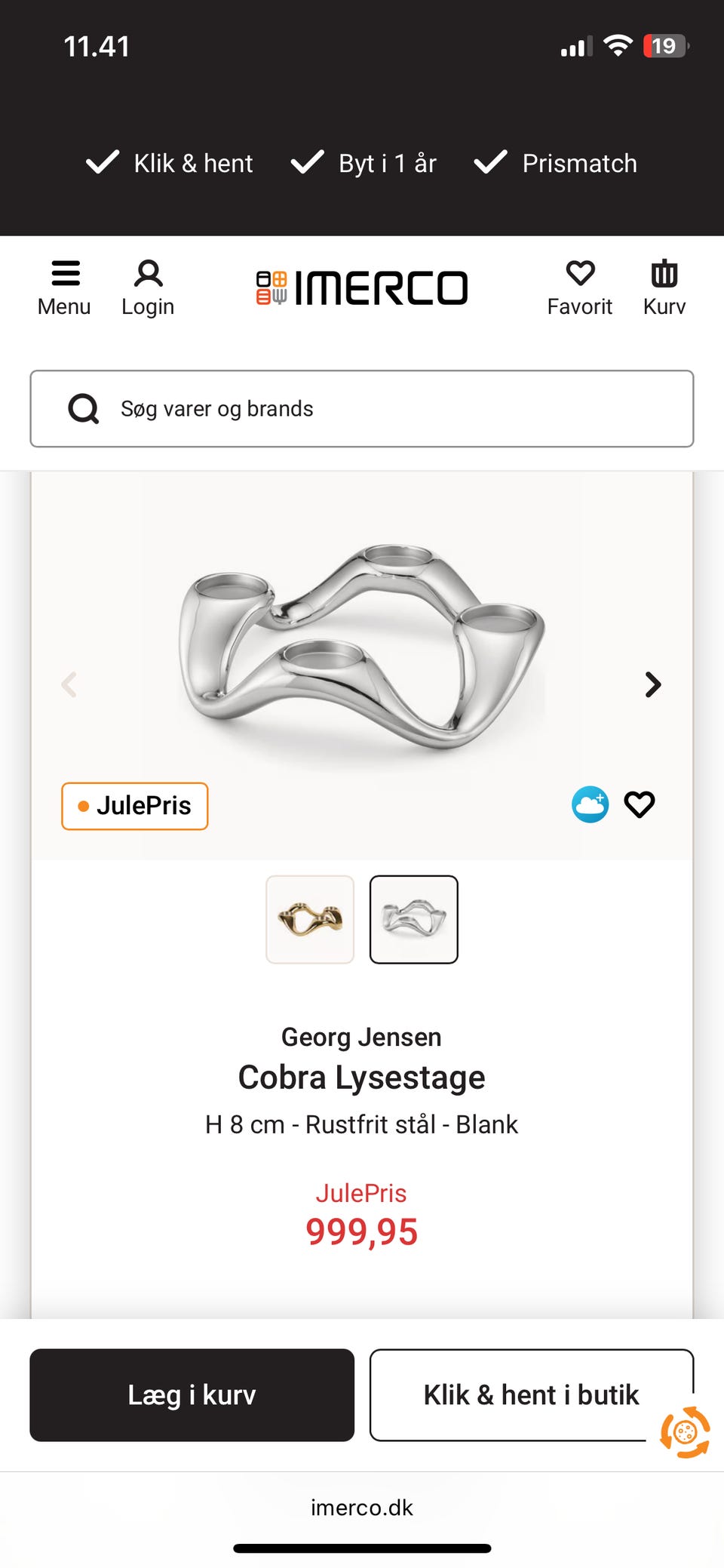Screen dimensions: 724x1568
Task: Tap the Prismatch banner item
Action: [x=556, y=163]
